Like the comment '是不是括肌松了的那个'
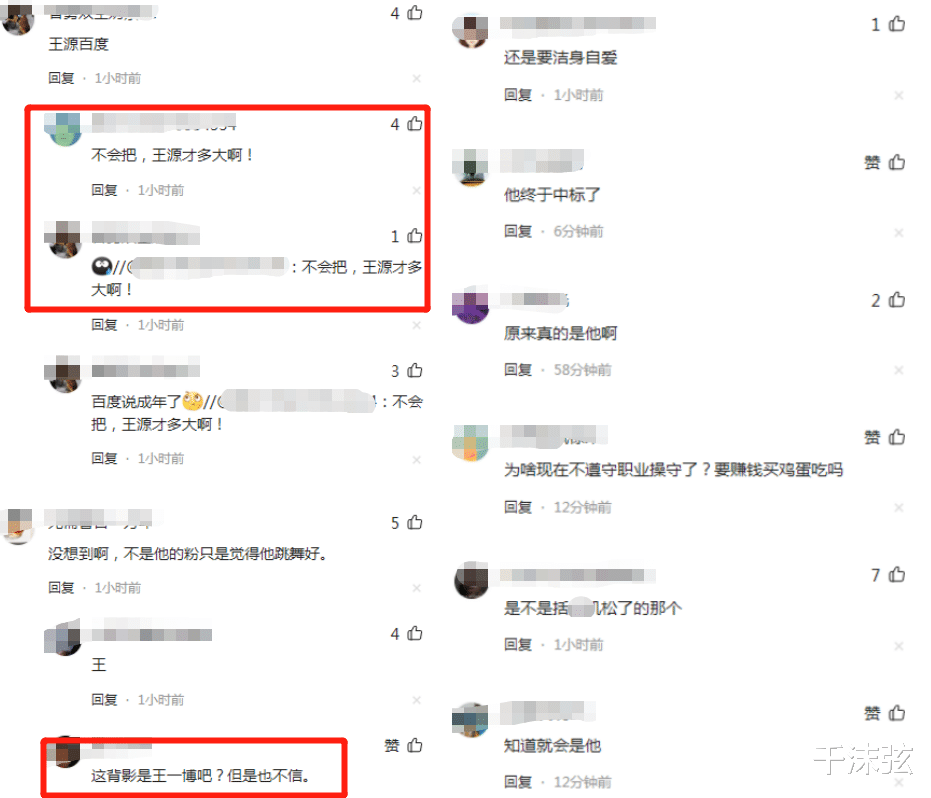 [897, 575]
